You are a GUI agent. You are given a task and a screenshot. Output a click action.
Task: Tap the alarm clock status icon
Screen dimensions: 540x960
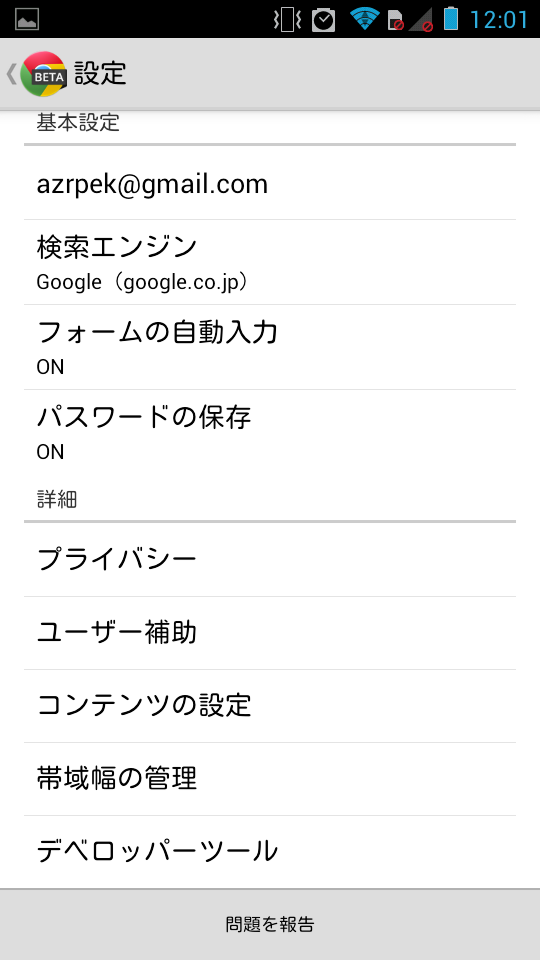coord(323,20)
